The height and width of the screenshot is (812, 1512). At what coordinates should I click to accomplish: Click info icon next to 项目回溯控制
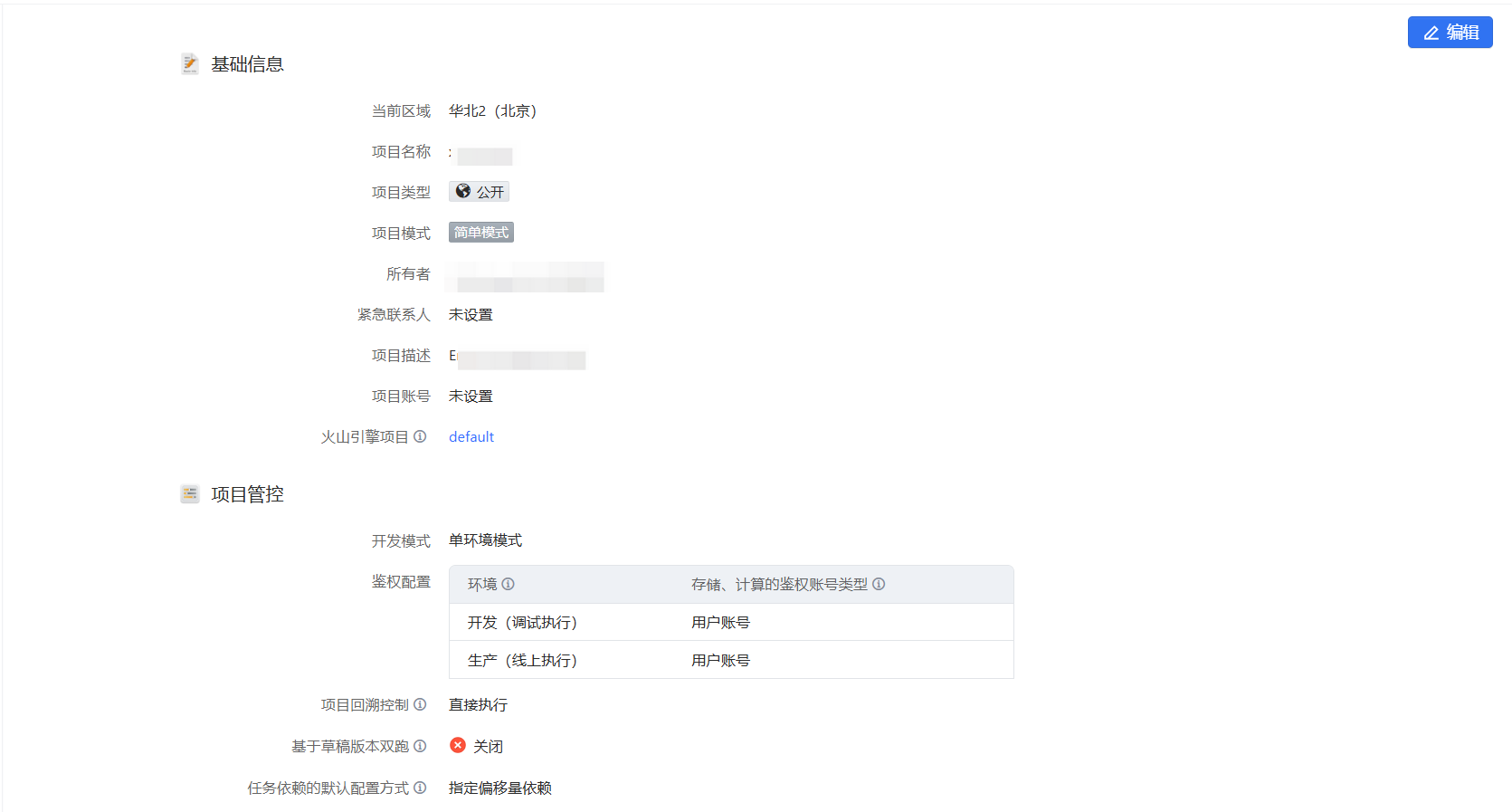pos(420,704)
